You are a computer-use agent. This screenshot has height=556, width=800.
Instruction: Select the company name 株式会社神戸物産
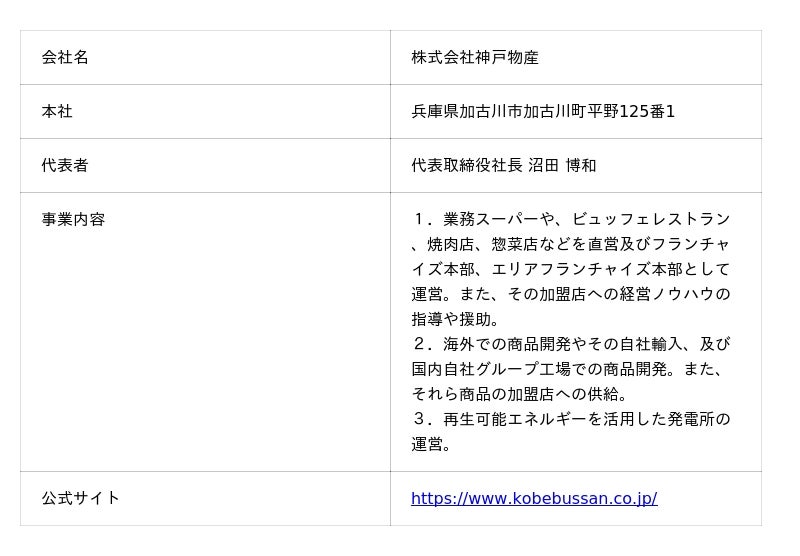coord(475,57)
